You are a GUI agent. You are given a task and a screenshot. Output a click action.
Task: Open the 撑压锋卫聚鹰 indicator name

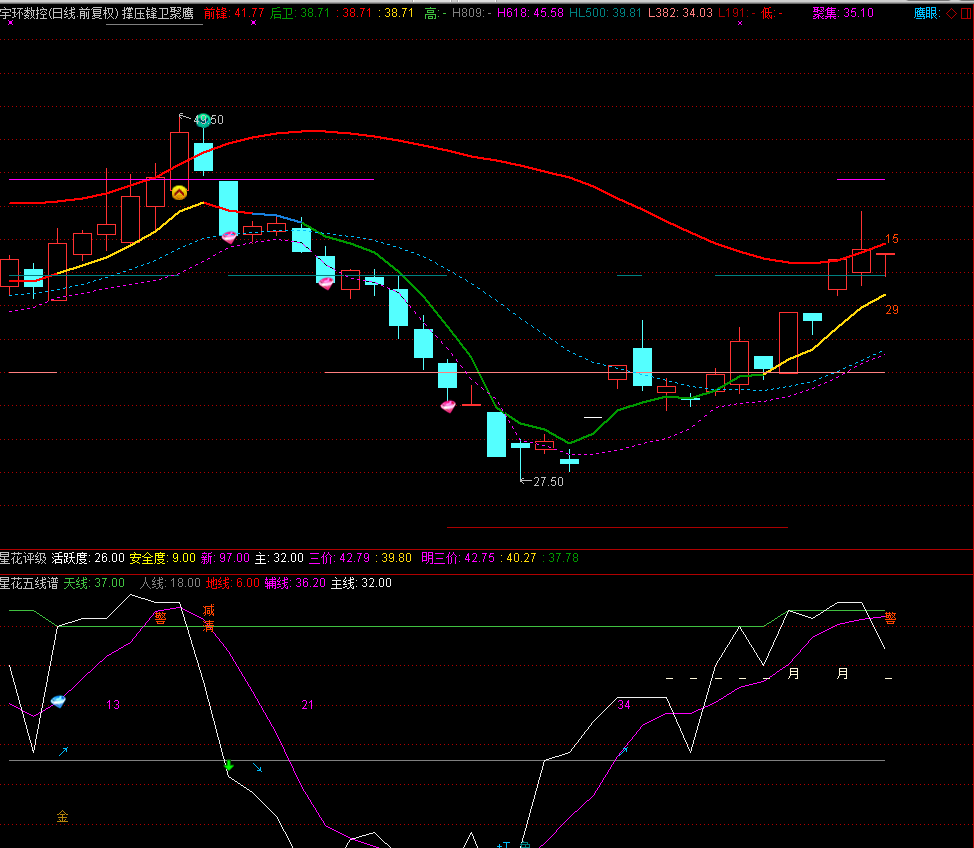pos(158,13)
